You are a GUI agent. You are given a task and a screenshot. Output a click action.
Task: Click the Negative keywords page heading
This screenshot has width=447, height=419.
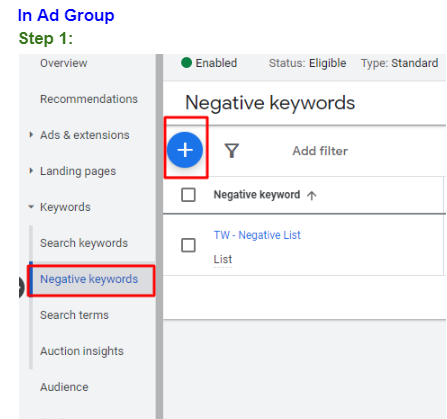tap(270, 103)
